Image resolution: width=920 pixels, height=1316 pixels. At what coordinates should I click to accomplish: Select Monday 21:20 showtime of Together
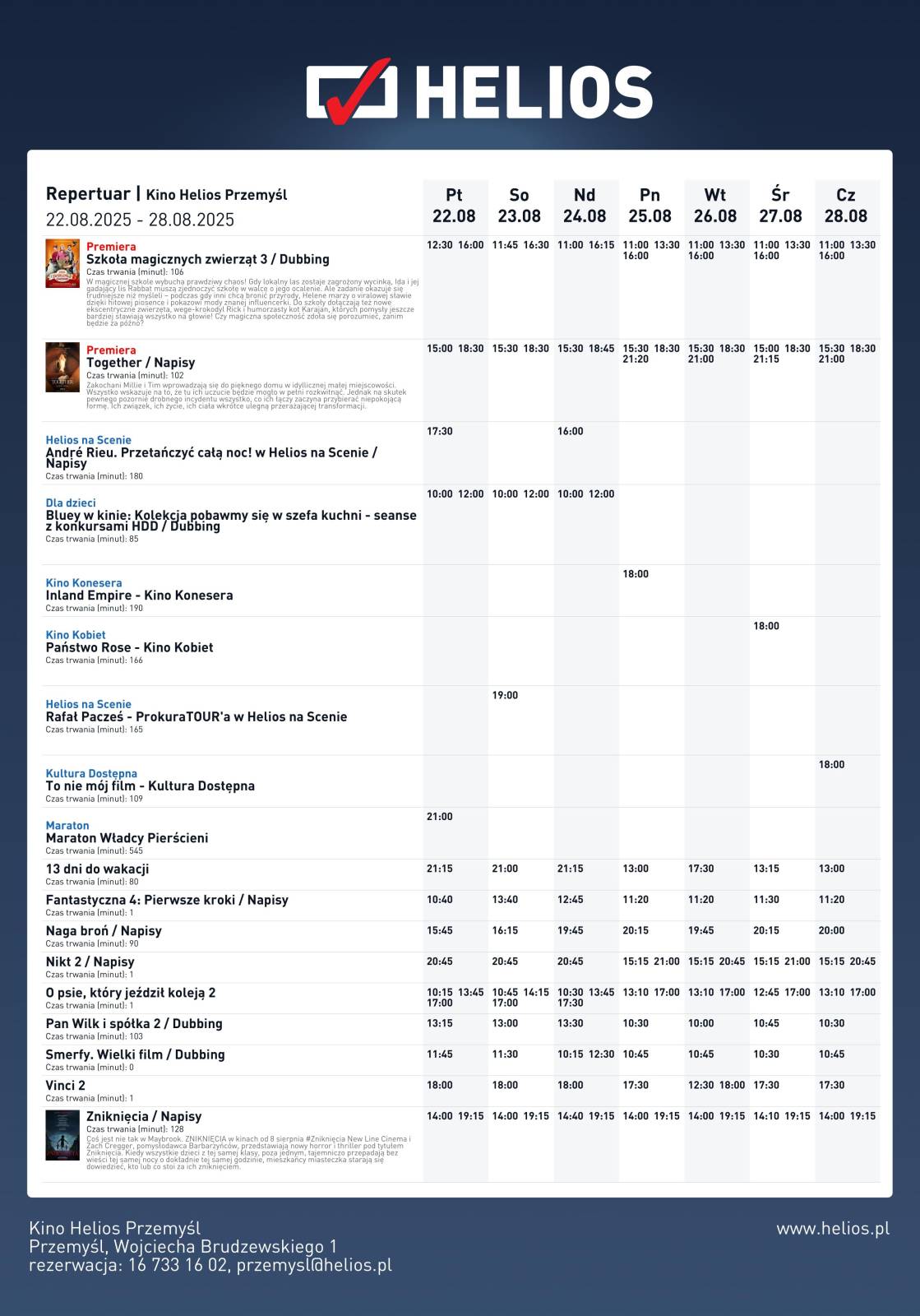(636, 359)
